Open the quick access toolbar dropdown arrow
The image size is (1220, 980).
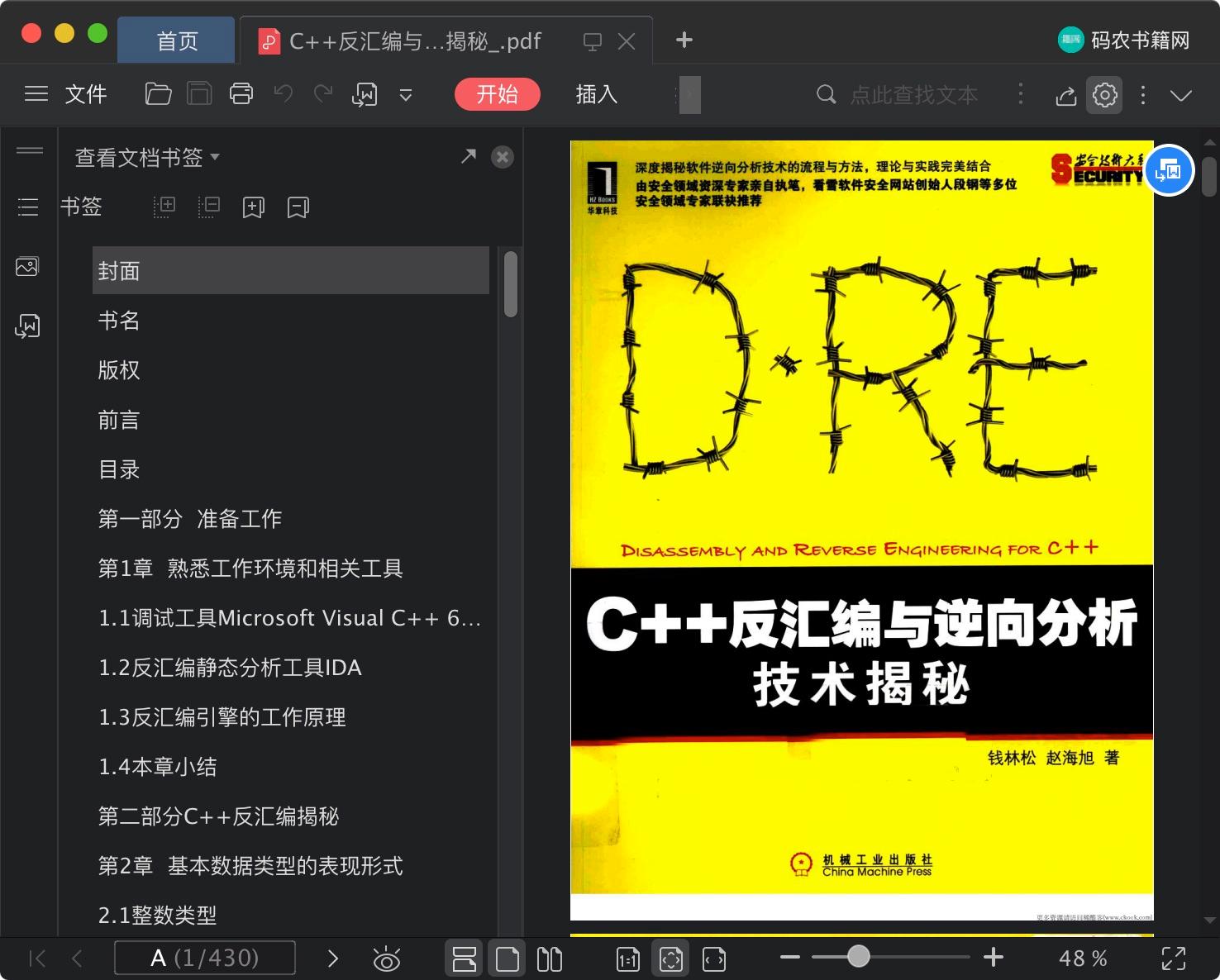pos(406,96)
